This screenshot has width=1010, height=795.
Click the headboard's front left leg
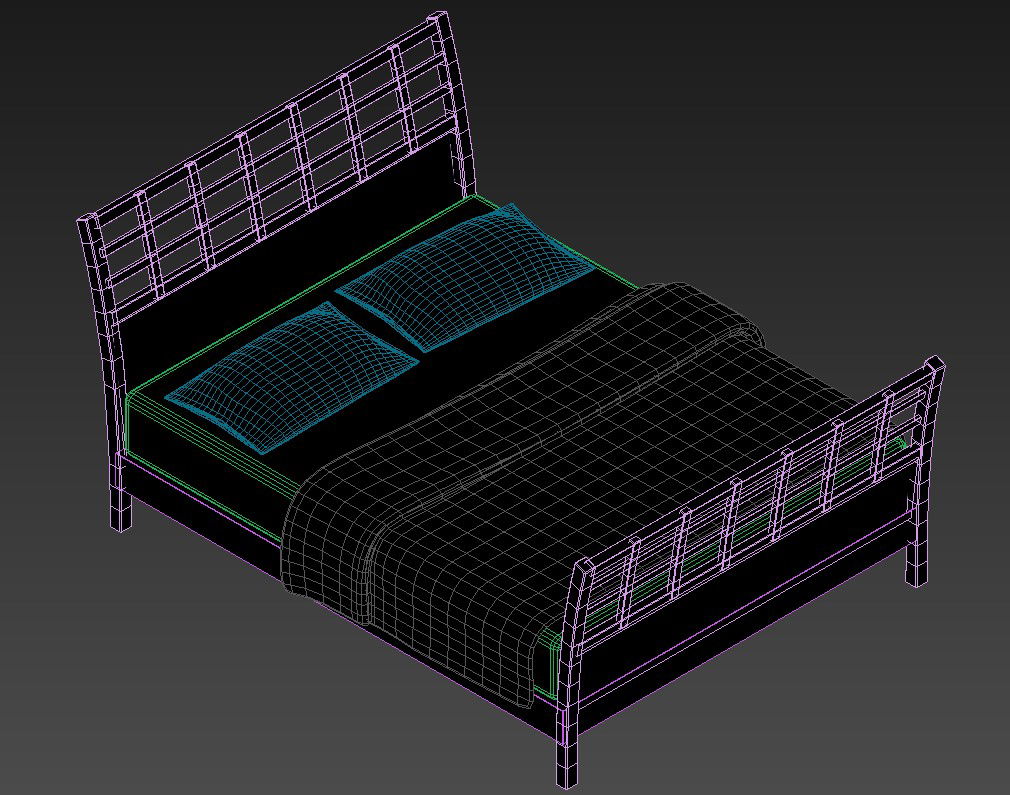click(x=120, y=500)
